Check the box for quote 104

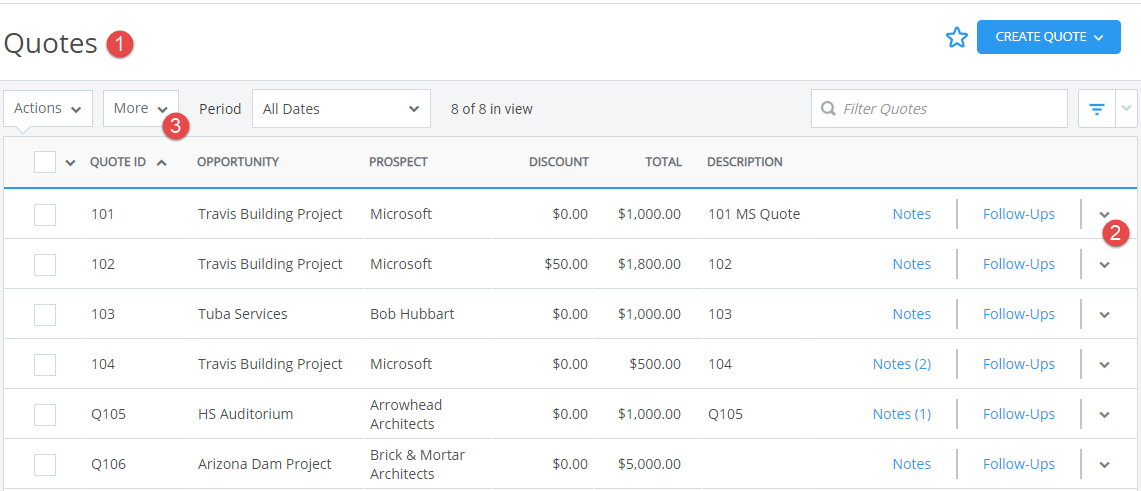click(x=45, y=364)
